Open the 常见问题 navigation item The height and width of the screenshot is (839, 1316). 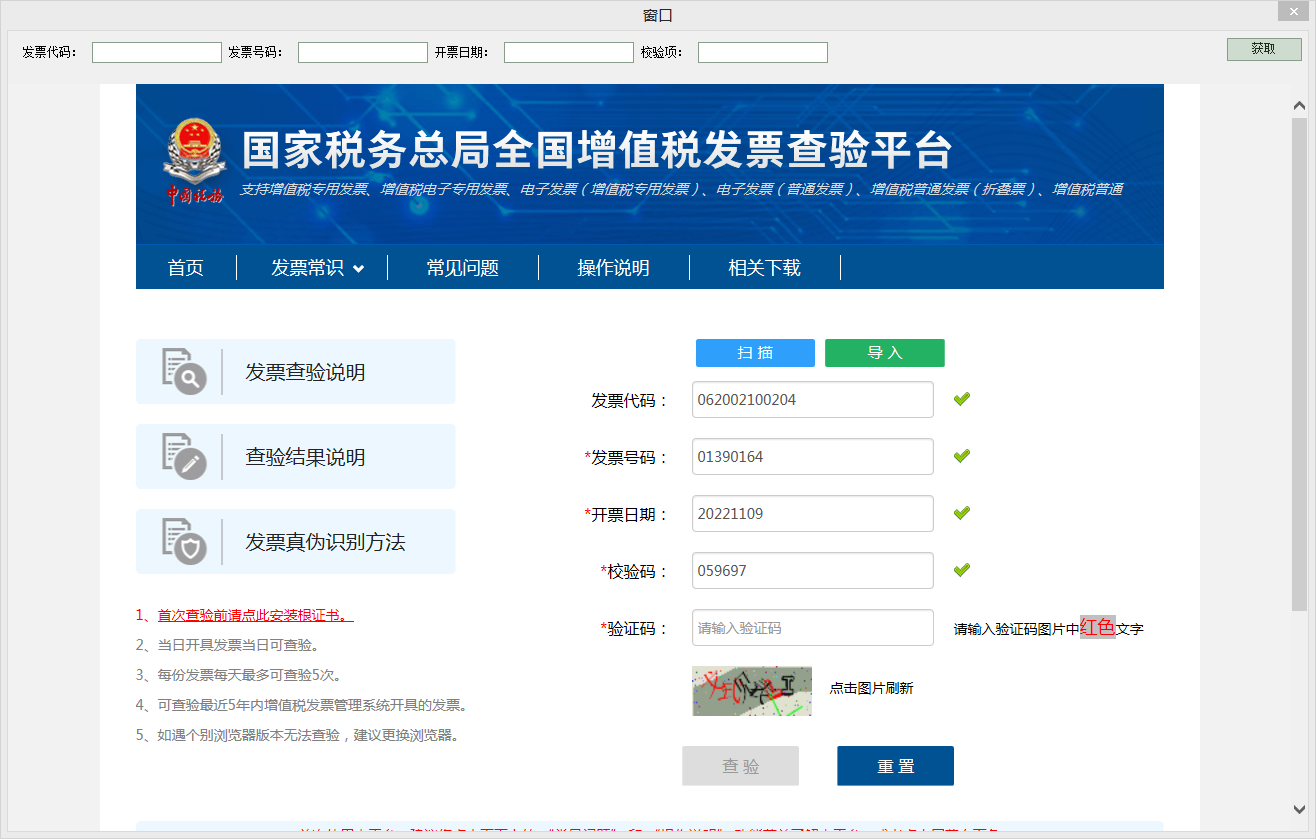point(462,268)
